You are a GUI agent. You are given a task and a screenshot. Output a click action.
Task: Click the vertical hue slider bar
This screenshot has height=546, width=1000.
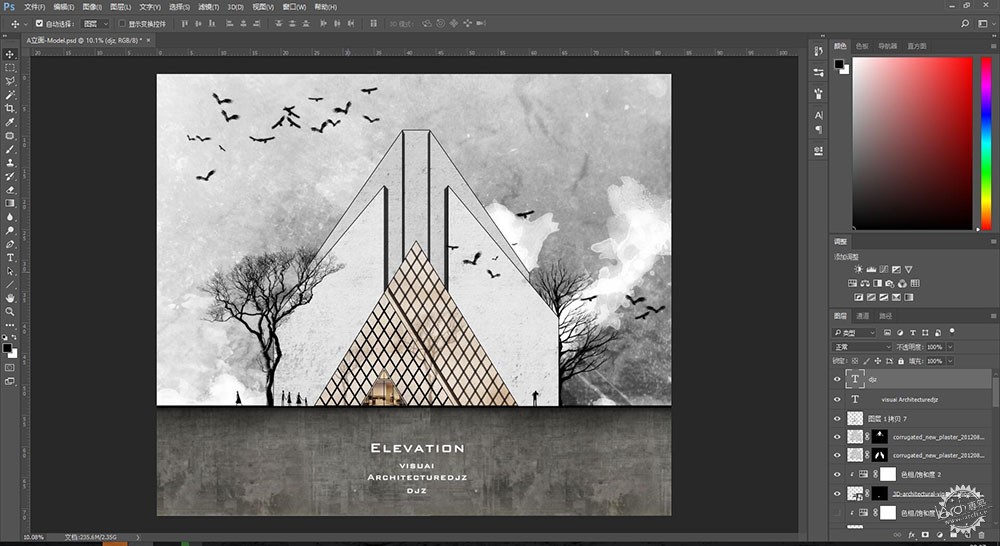coord(985,144)
